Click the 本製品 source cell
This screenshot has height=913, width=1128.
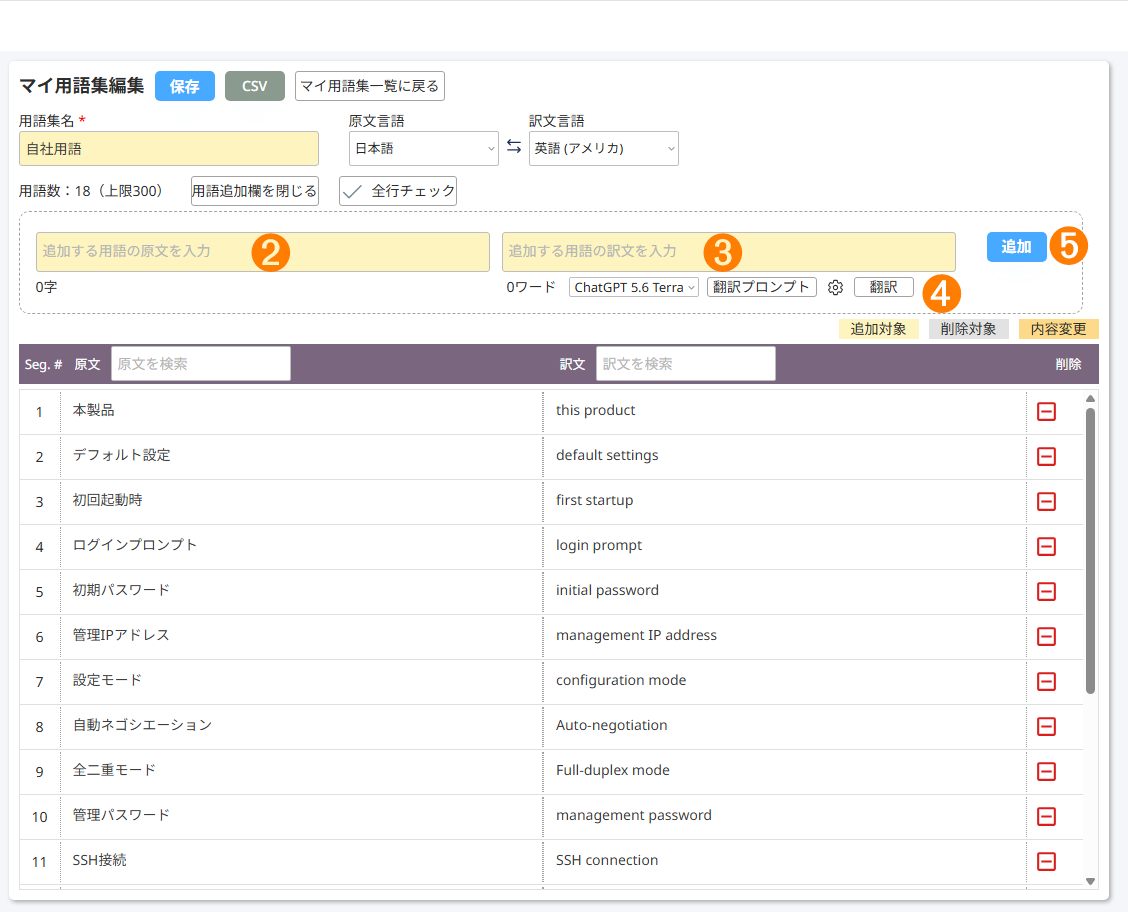(302, 412)
